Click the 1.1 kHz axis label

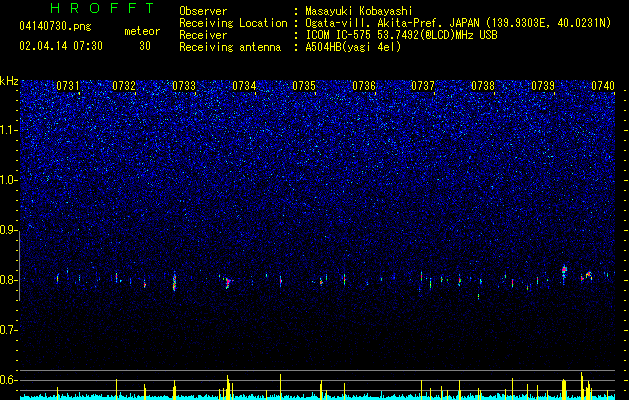[9, 130]
